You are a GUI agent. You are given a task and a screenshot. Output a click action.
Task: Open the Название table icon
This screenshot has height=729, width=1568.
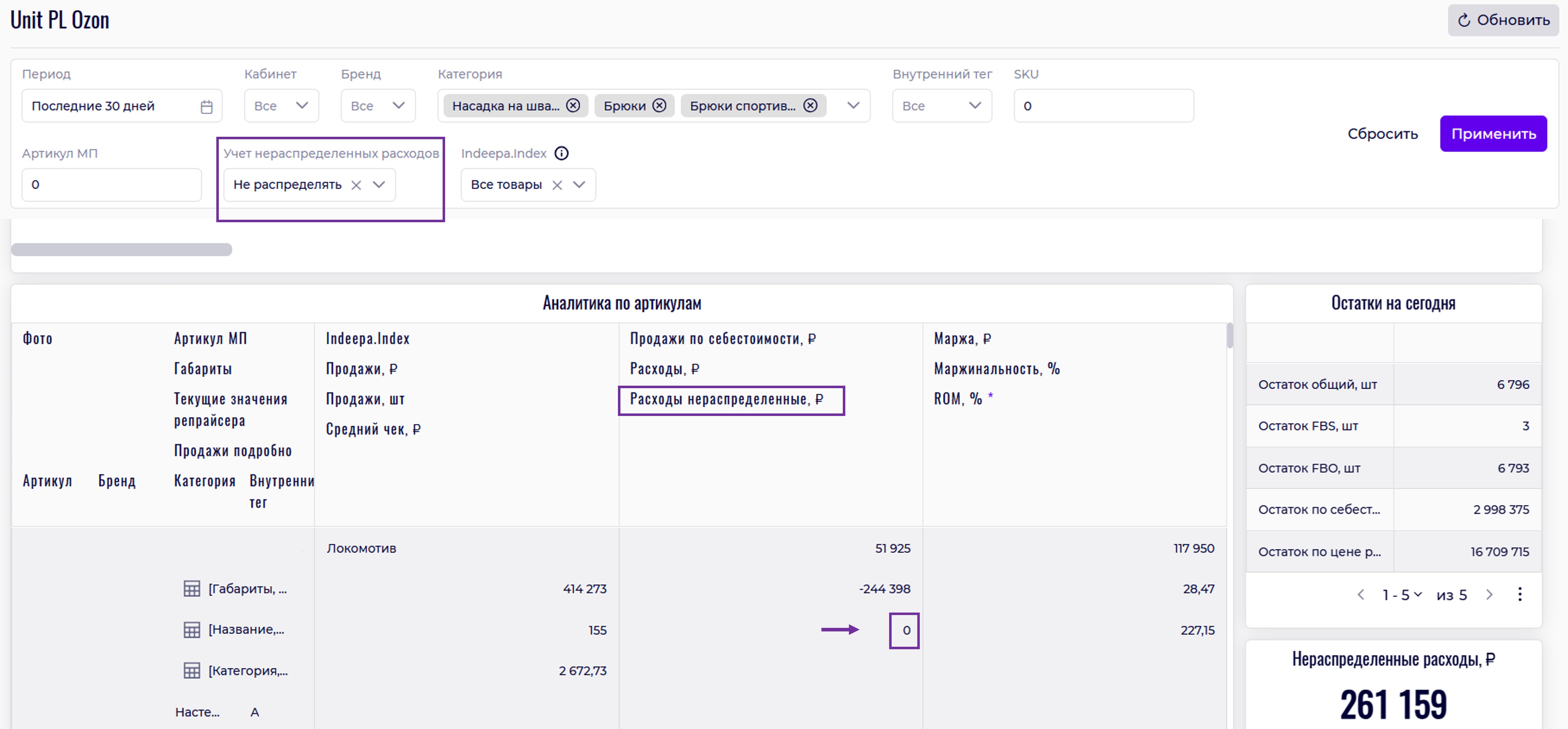point(192,630)
